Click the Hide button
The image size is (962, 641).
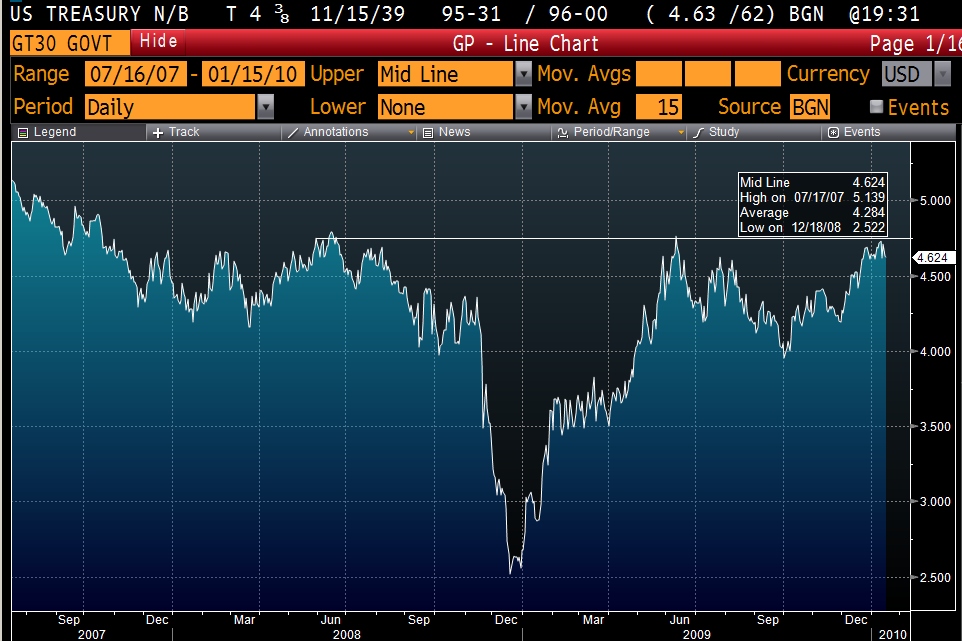coord(158,42)
